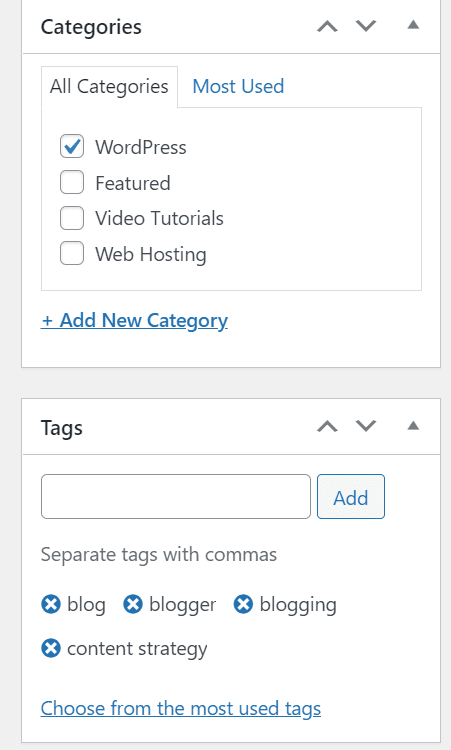Check the Video Tutorials category
This screenshot has height=750, width=451.
click(72, 218)
